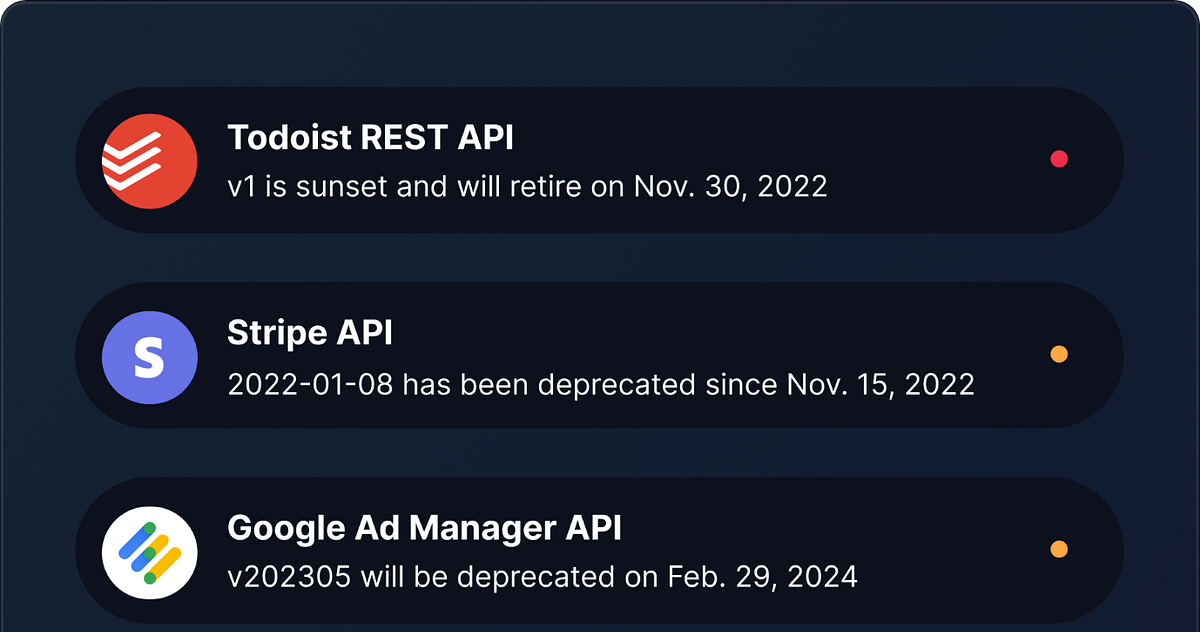Viewport: 1200px width, 632px height.
Task: Click the v202305 deprecation text
Action: (x=542, y=577)
